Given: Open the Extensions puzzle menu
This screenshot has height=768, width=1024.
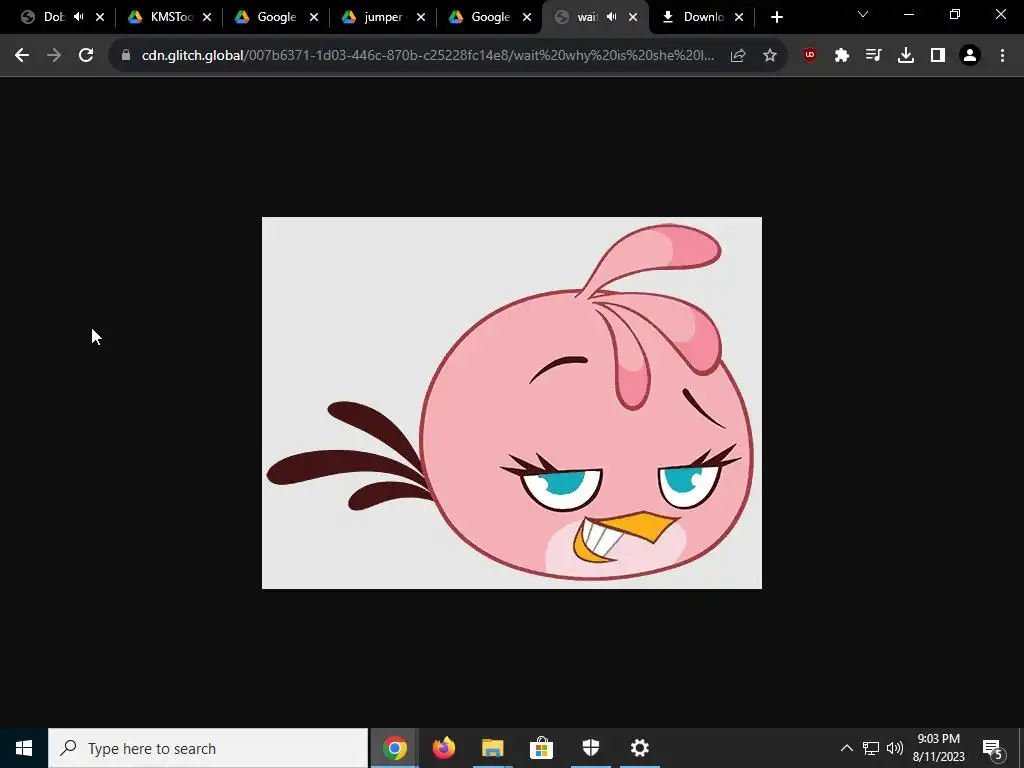Looking at the screenshot, I should [x=842, y=56].
